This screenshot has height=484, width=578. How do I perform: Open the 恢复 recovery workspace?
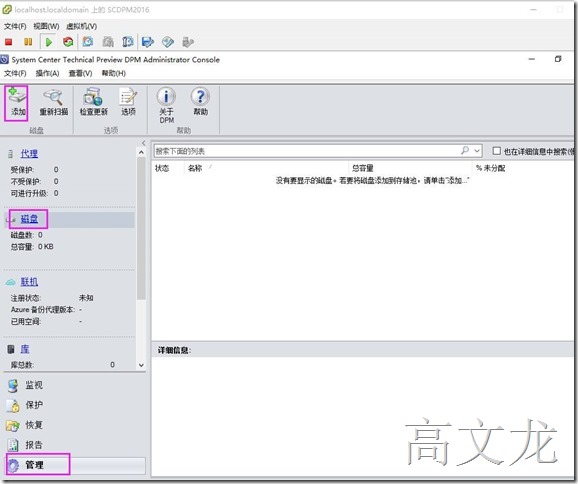[34, 425]
